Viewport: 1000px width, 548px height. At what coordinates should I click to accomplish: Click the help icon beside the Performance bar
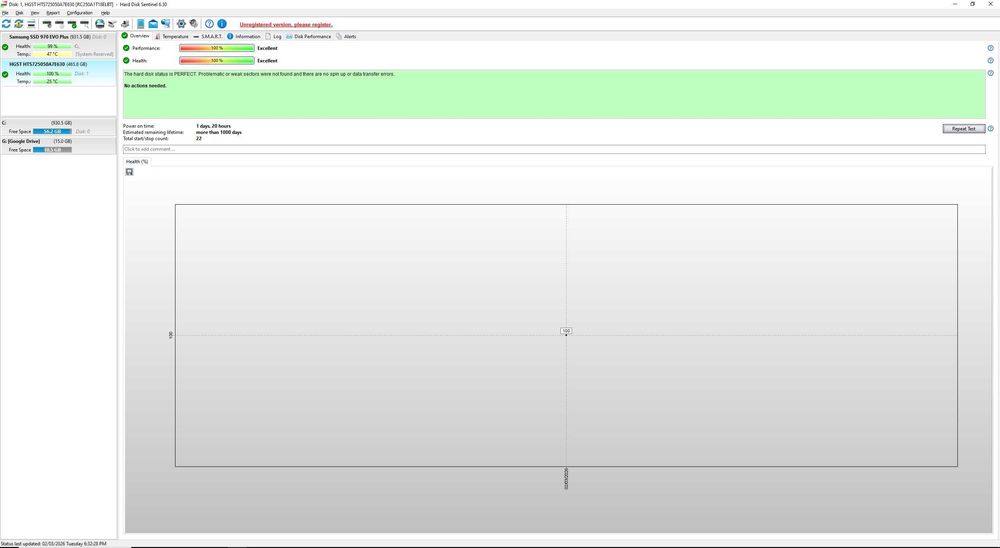point(990,48)
